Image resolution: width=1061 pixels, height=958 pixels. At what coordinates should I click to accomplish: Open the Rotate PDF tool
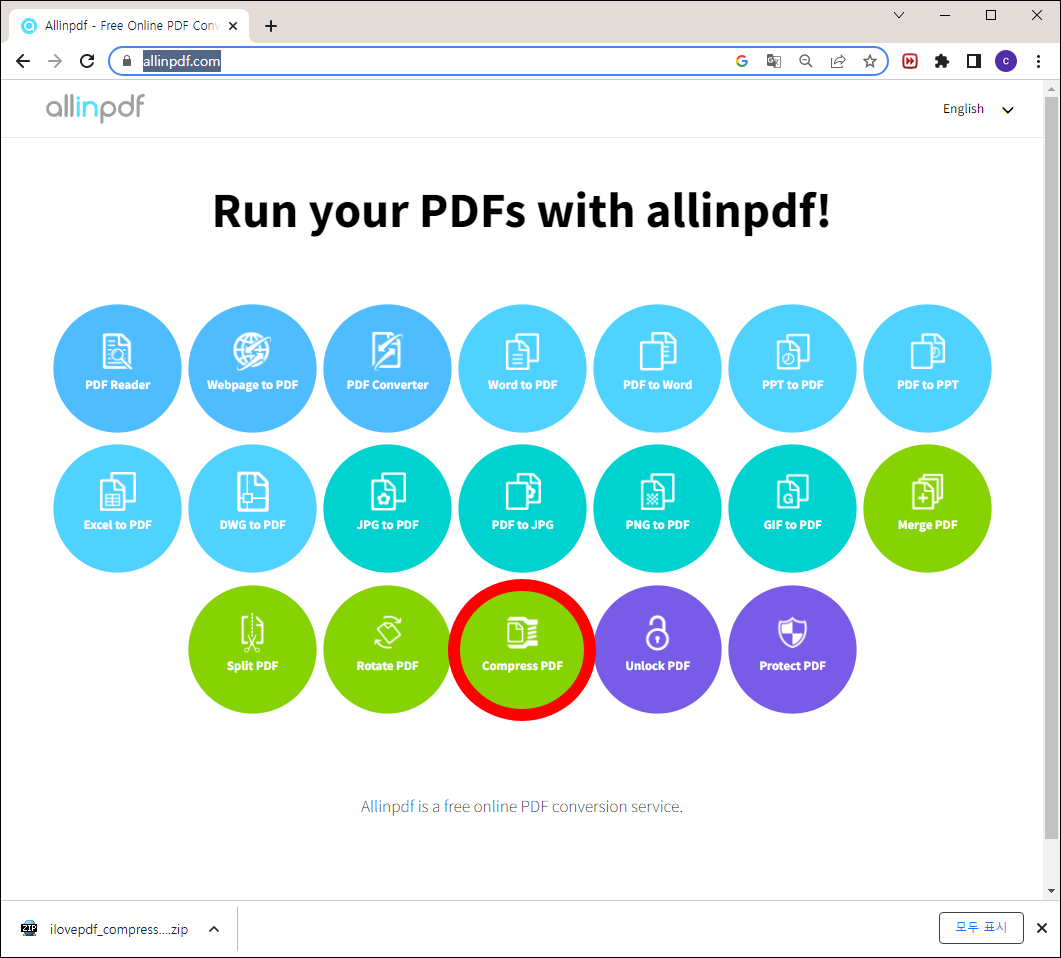[x=387, y=648]
